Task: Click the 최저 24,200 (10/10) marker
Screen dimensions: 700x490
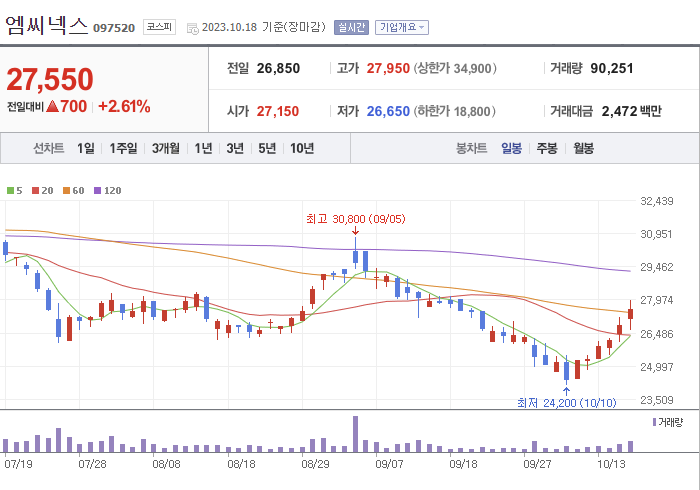Action: click(567, 403)
